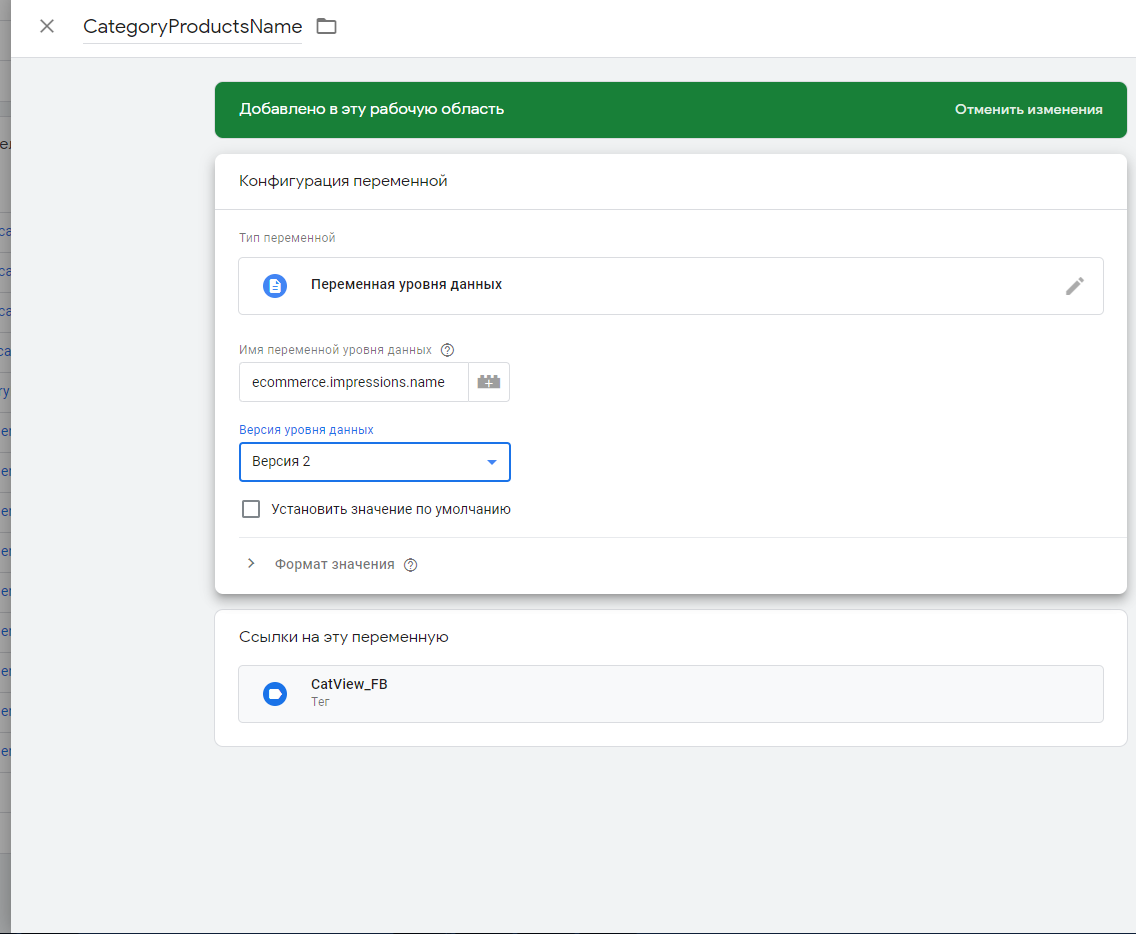Image resolution: width=1136 pixels, height=934 pixels.
Task: Click Отменить изменения in the green banner
Action: (x=1028, y=109)
